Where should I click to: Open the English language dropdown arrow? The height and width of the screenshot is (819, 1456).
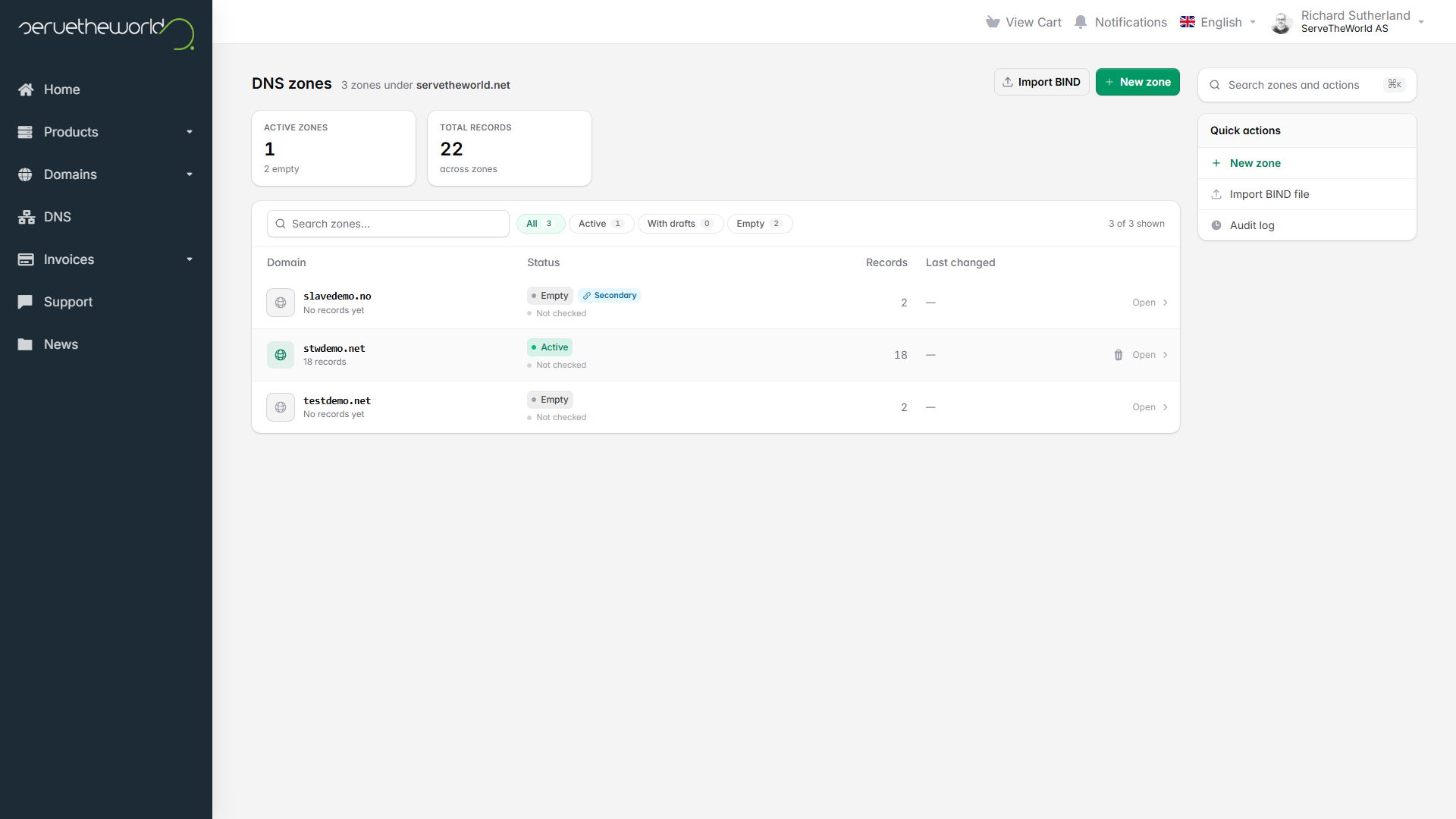click(1253, 22)
